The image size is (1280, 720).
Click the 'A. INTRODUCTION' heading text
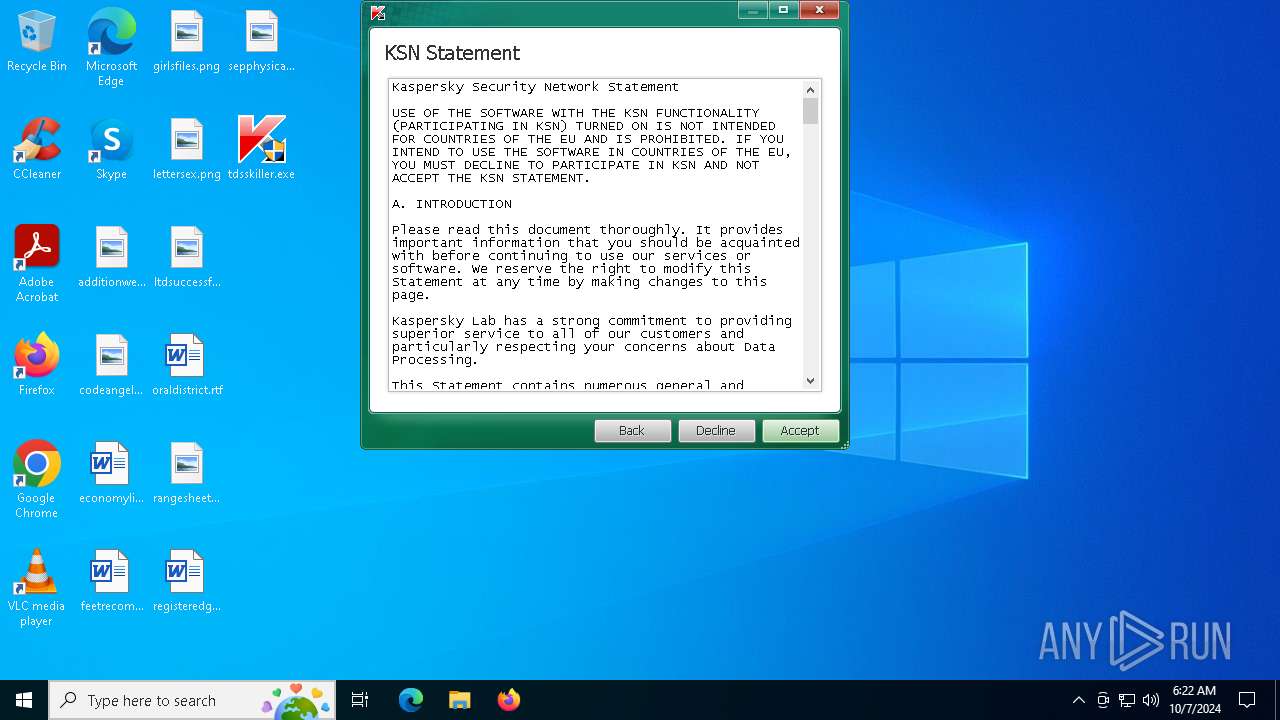pyautogui.click(x=452, y=204)
